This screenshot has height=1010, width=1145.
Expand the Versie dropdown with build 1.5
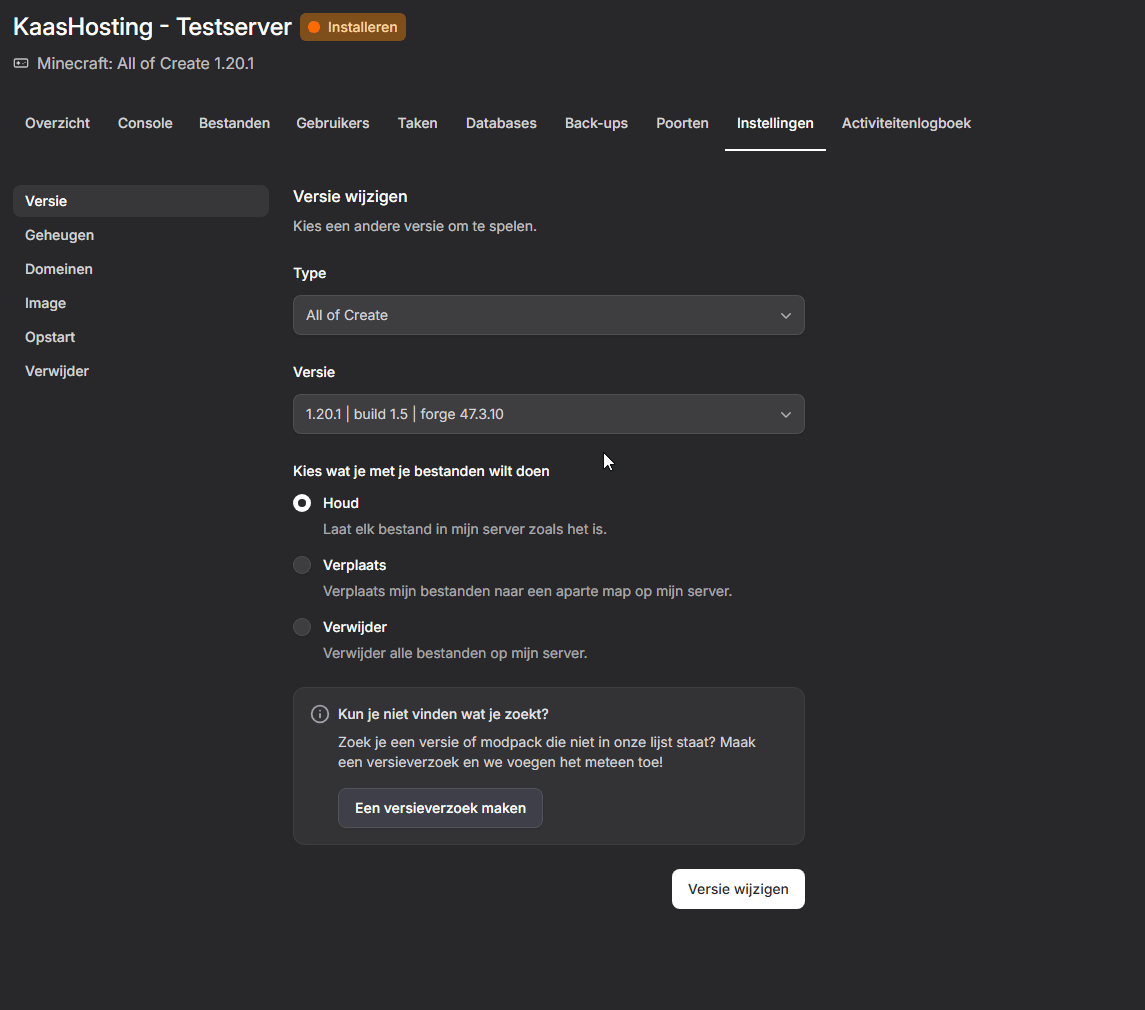click(x=547, y=414)
